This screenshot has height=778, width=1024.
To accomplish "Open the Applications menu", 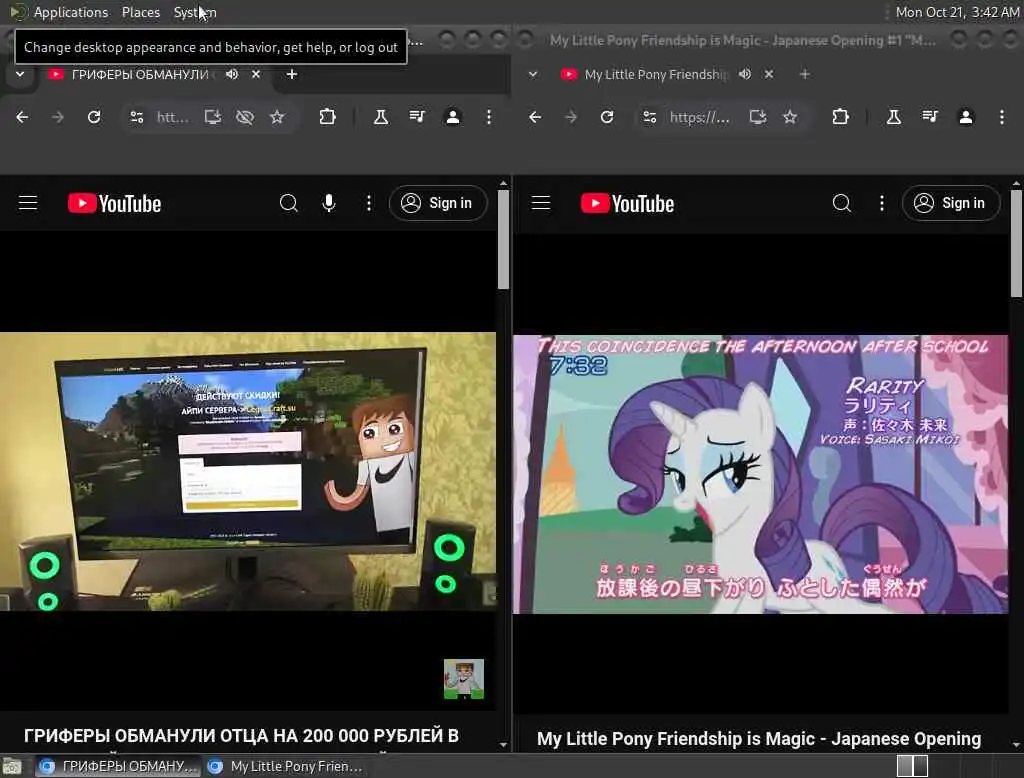I will (71, 12).
